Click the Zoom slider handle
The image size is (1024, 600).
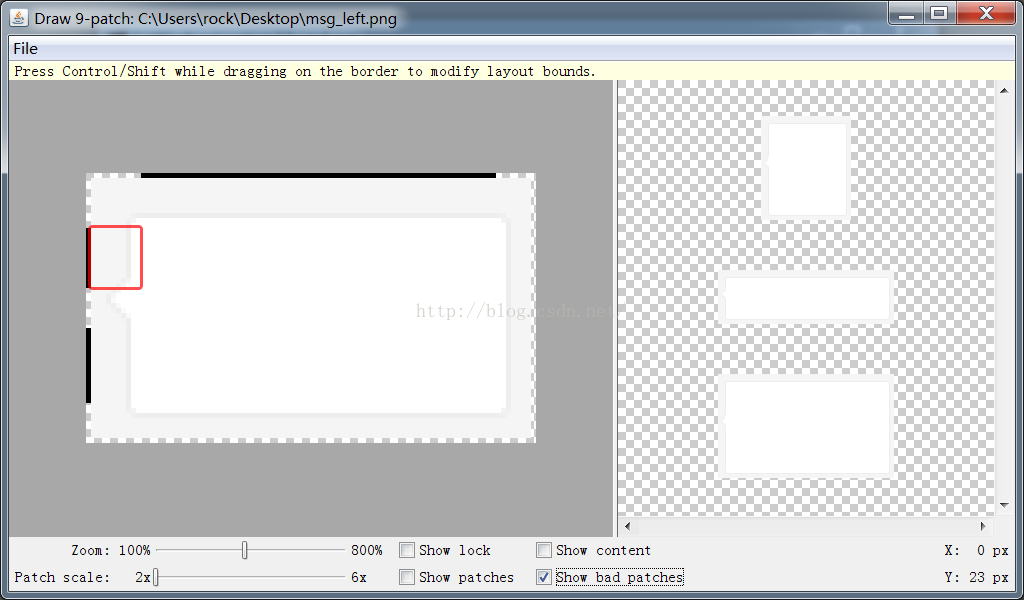244,550
